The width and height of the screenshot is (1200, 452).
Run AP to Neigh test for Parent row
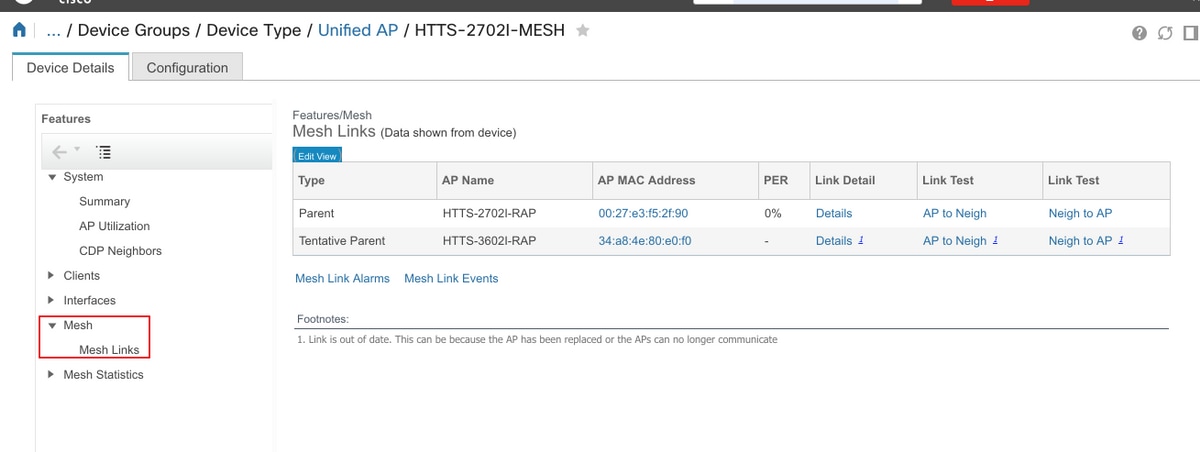(955, 213)
